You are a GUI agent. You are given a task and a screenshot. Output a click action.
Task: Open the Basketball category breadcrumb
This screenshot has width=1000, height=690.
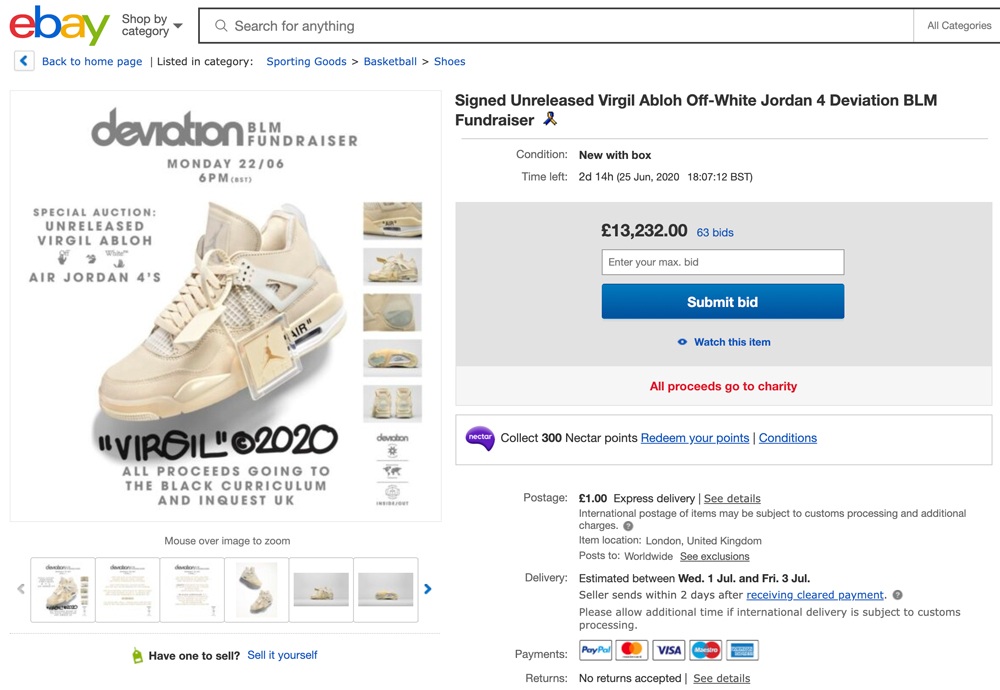click(390, 61)
